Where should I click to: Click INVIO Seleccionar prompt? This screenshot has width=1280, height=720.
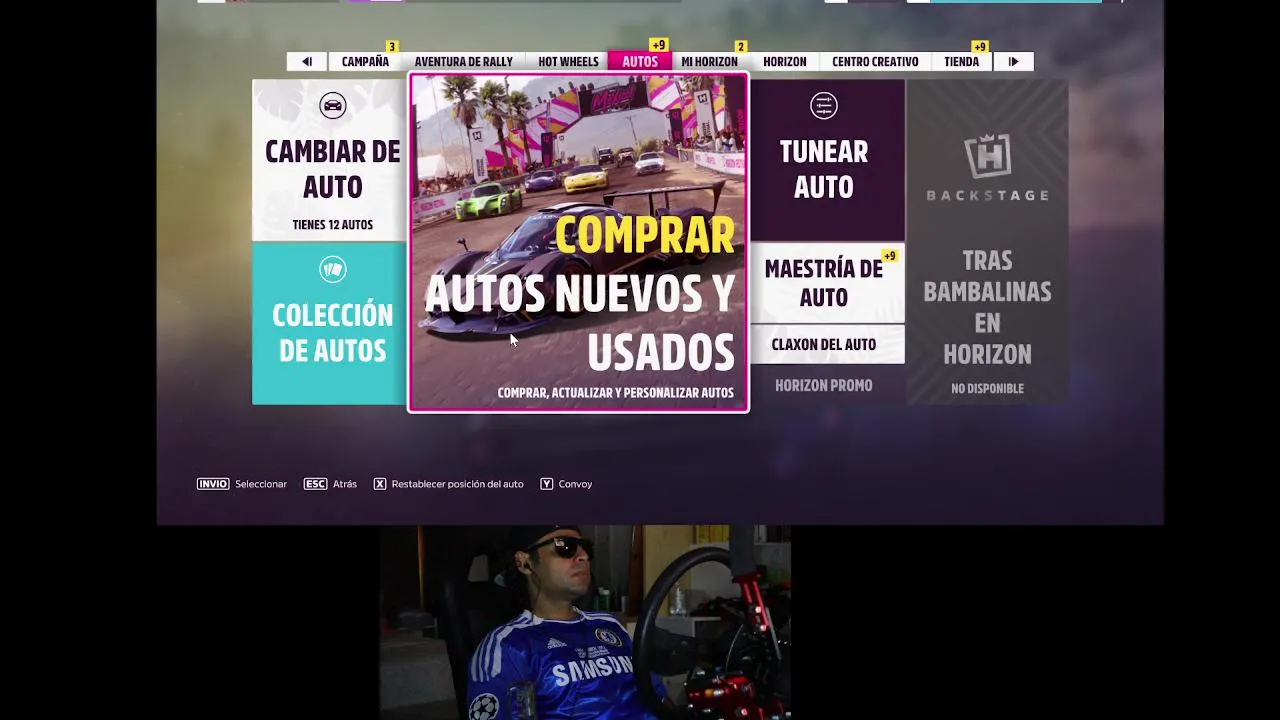pyautogui.click(x=242, y=484)
